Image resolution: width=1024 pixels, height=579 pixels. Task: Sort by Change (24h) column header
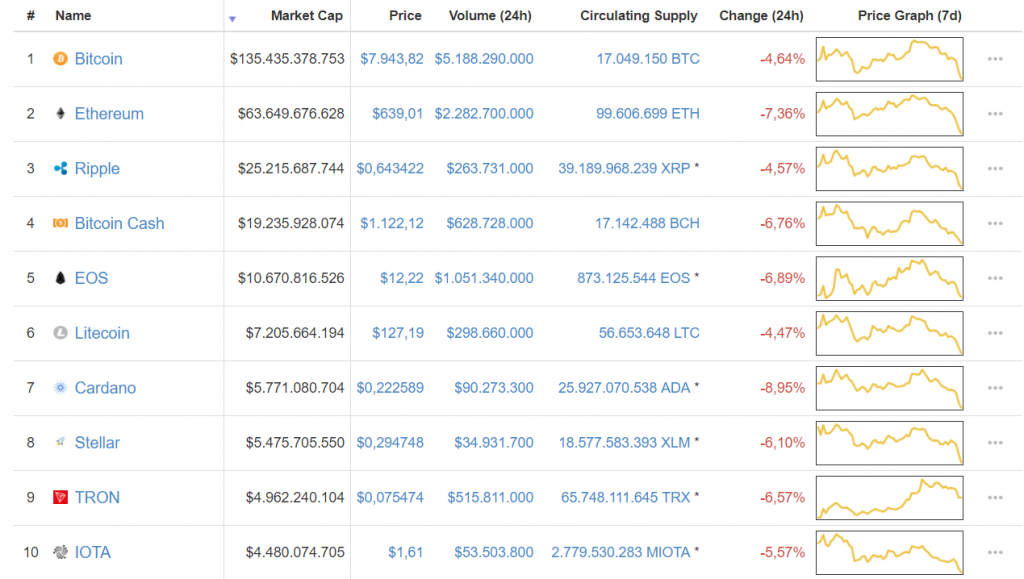(x=761, y=15)
